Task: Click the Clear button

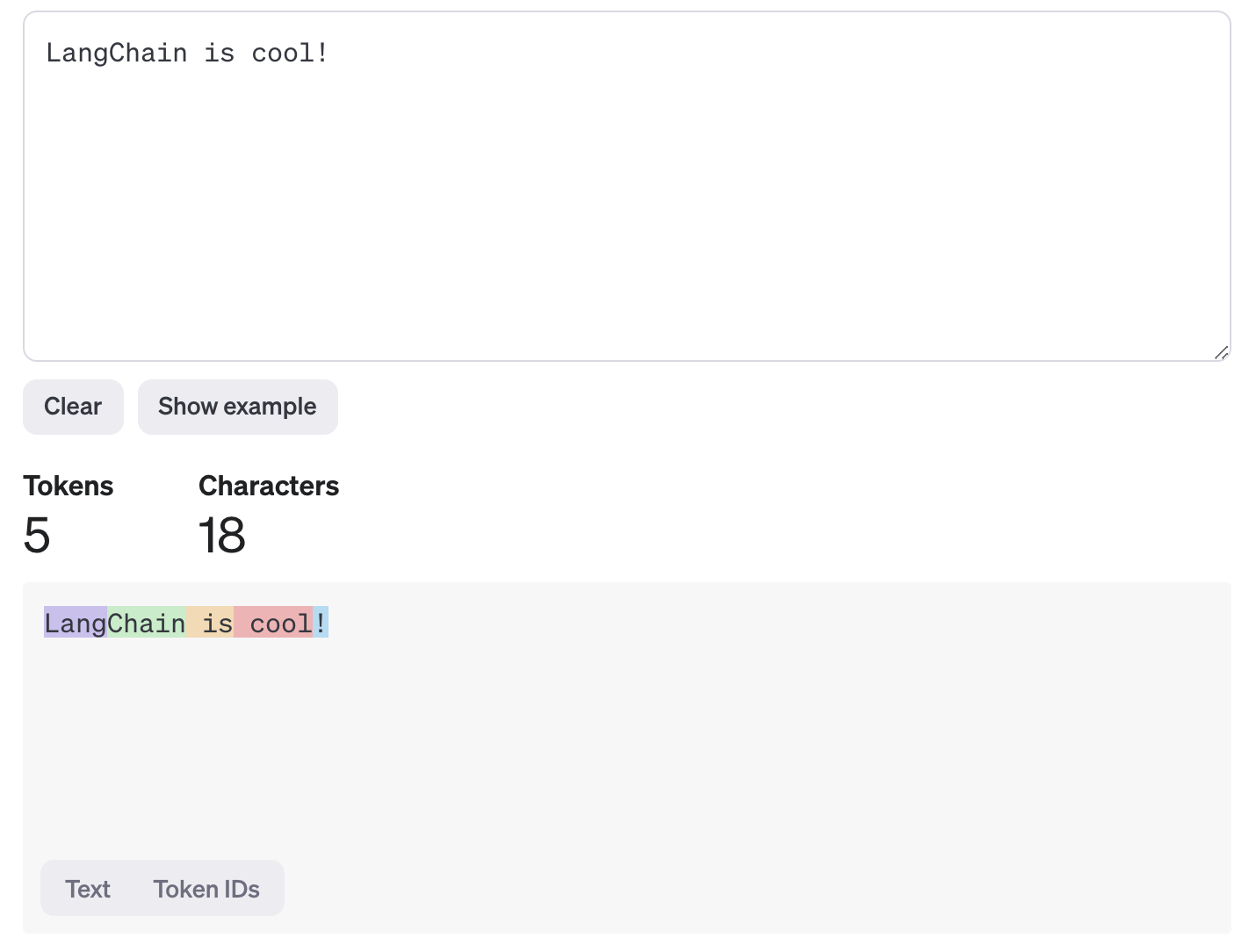Action: pos(73,407)
